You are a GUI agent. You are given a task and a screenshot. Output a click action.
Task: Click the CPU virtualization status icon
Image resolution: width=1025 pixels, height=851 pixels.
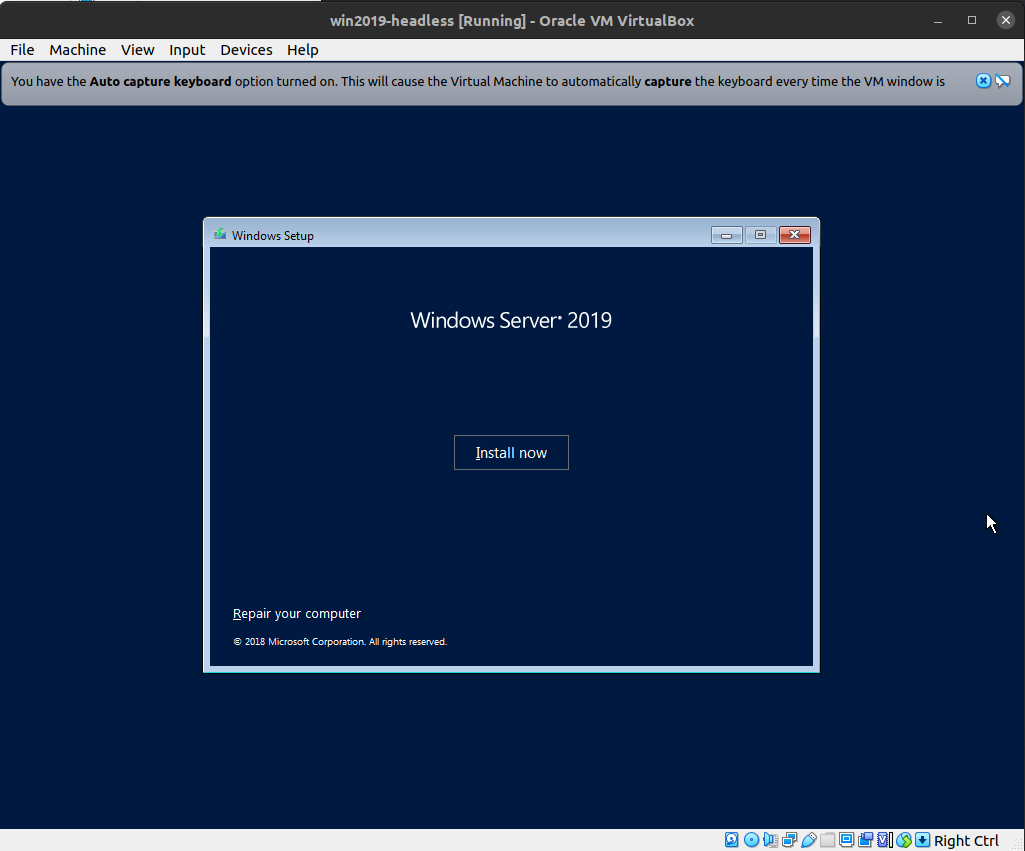click(x=884, y=840)
